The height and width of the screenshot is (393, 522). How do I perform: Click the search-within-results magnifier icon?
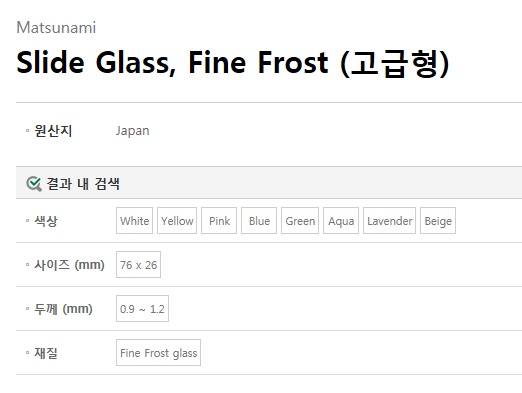click(34, 184)
